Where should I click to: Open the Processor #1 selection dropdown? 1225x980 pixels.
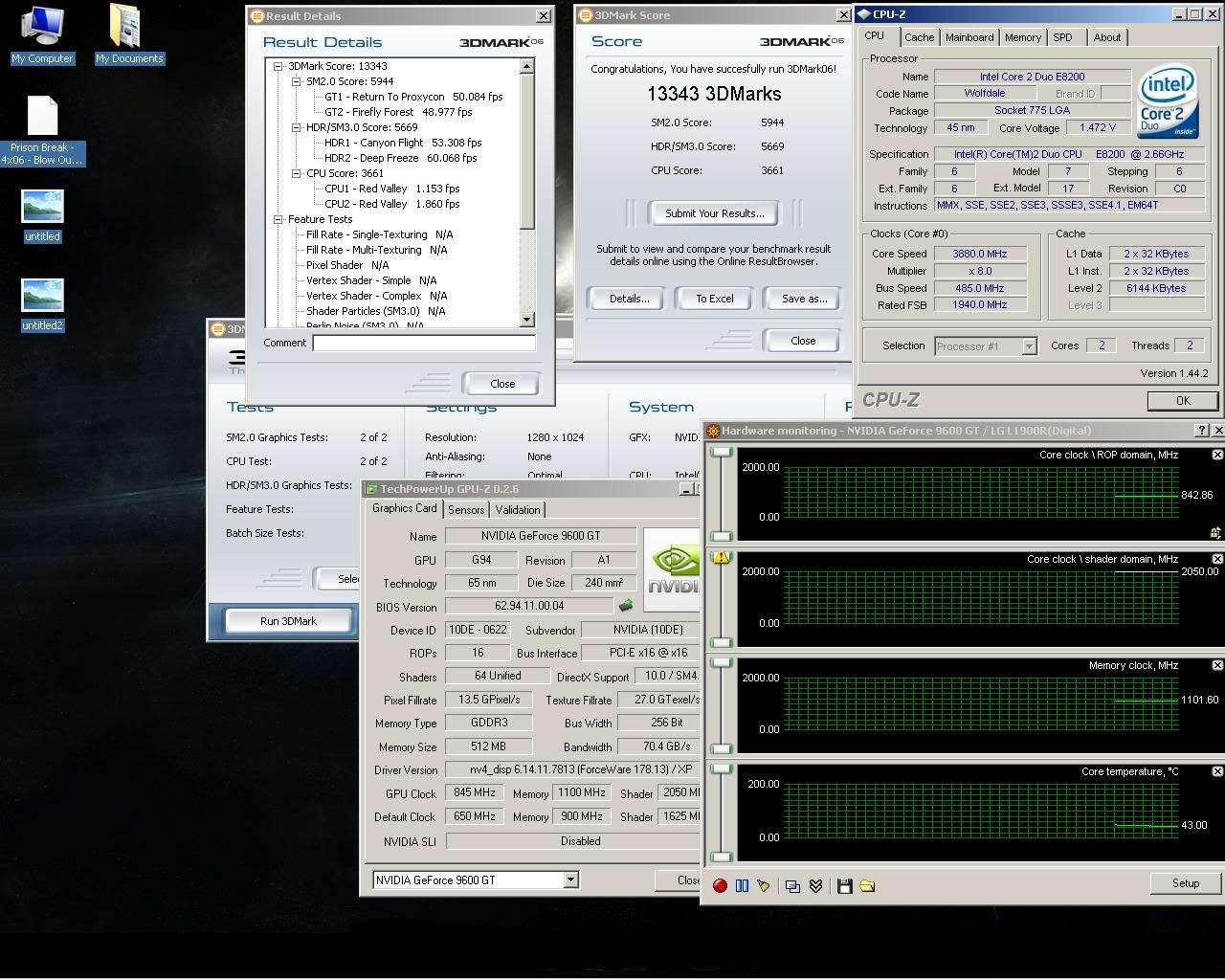(x=1029, y=346)
